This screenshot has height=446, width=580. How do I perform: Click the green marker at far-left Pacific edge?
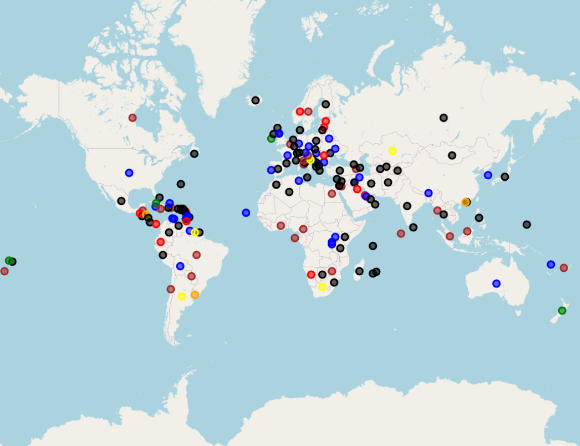[x=9, y=260]
